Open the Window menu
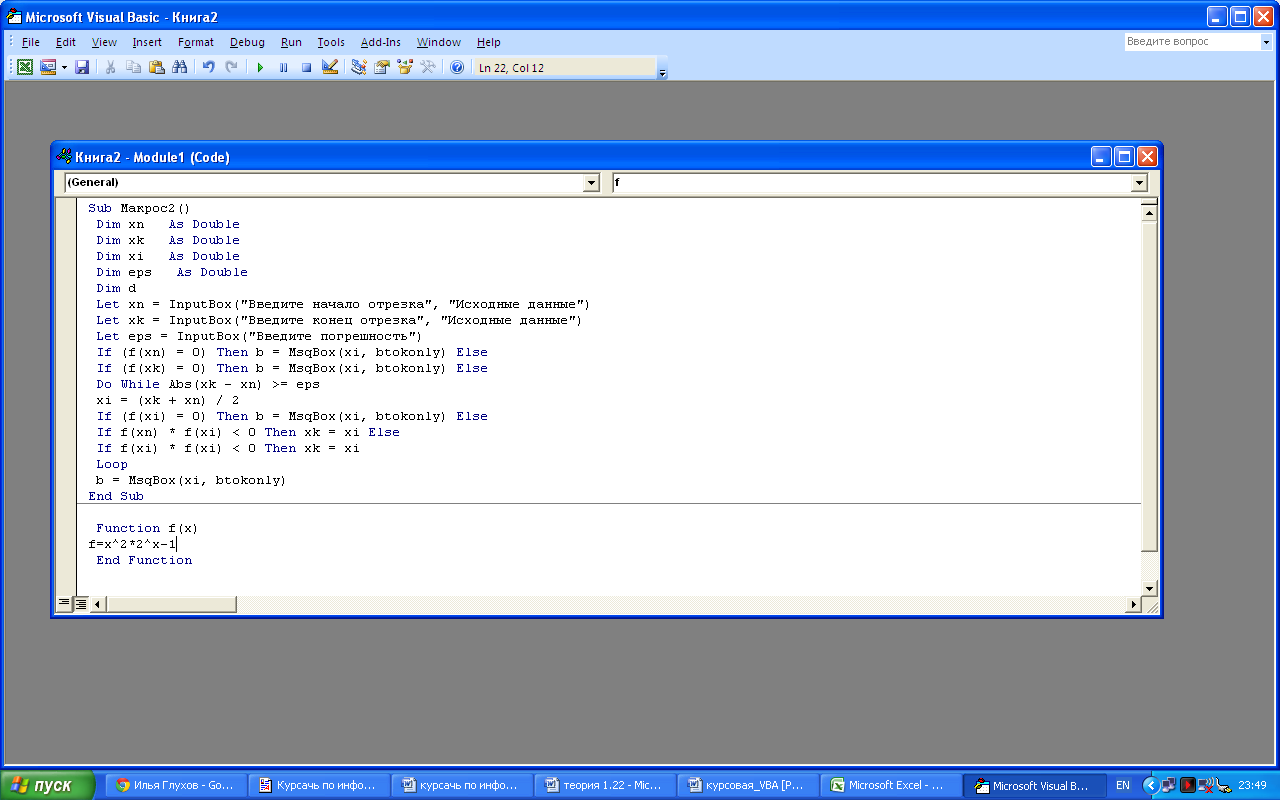The height and width of the screenshot is (800, 1280). click(x=439, y=42)
